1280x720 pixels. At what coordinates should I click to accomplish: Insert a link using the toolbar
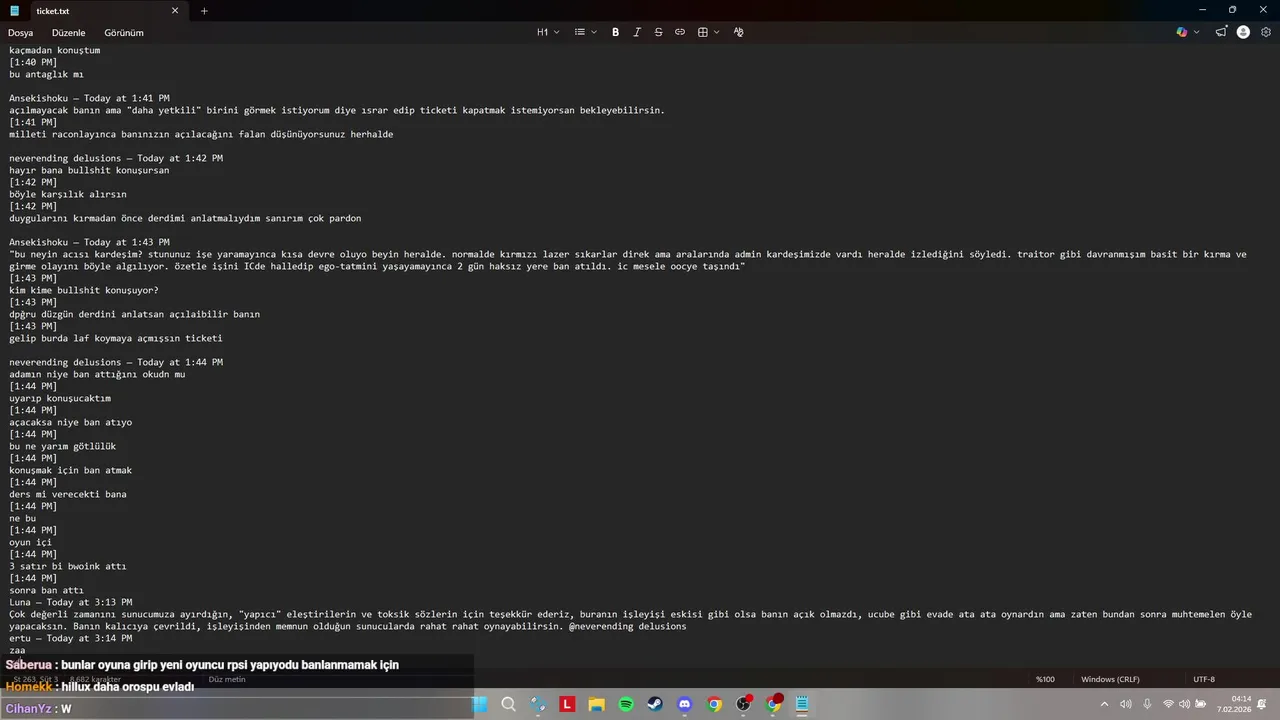[680, 32]
